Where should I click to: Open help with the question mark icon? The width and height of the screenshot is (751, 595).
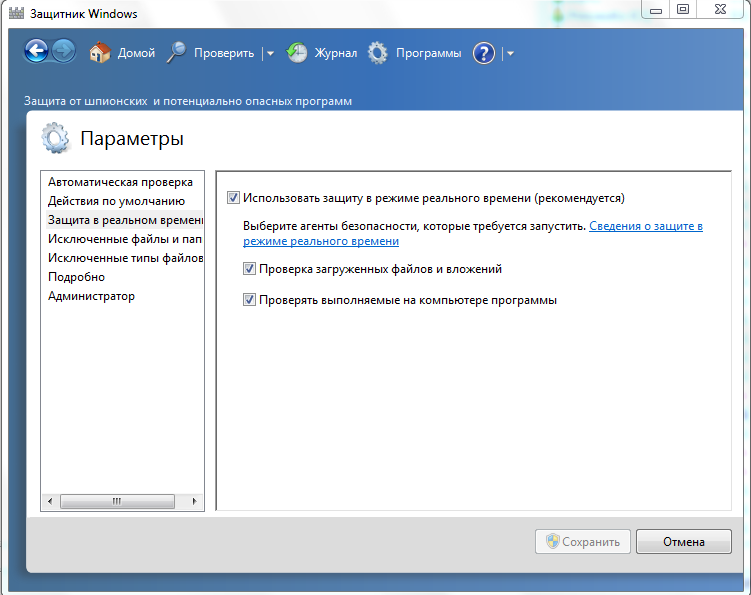click(x=484, y=53)
